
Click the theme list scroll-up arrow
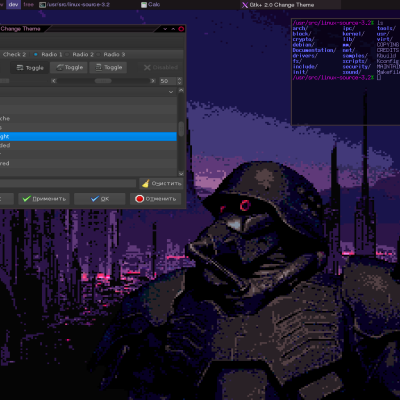[x=181, y=90]
